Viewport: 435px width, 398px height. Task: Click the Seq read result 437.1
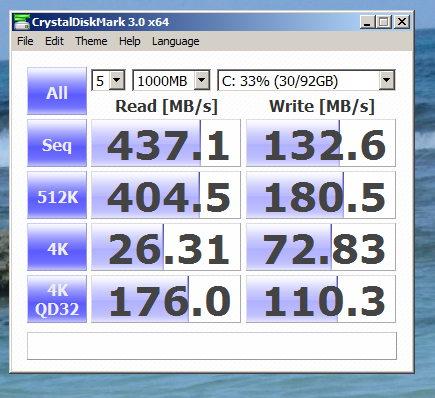166,143
